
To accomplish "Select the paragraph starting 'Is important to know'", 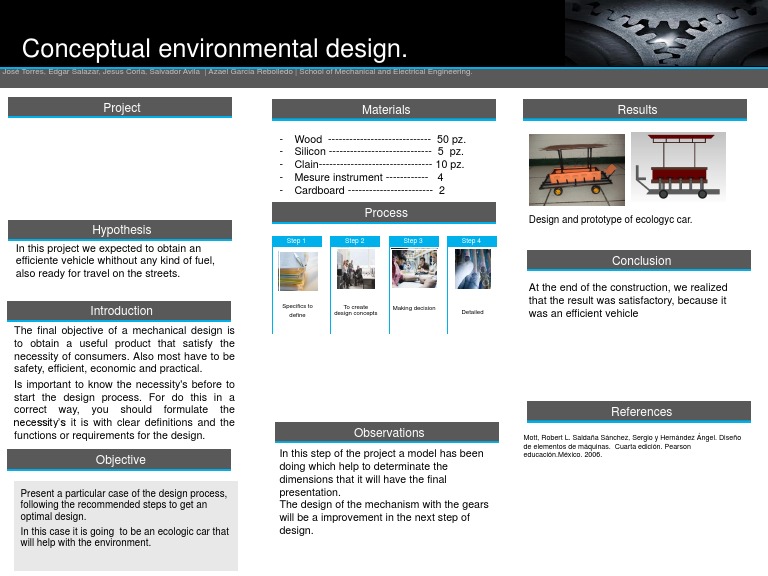I will 124,409.
